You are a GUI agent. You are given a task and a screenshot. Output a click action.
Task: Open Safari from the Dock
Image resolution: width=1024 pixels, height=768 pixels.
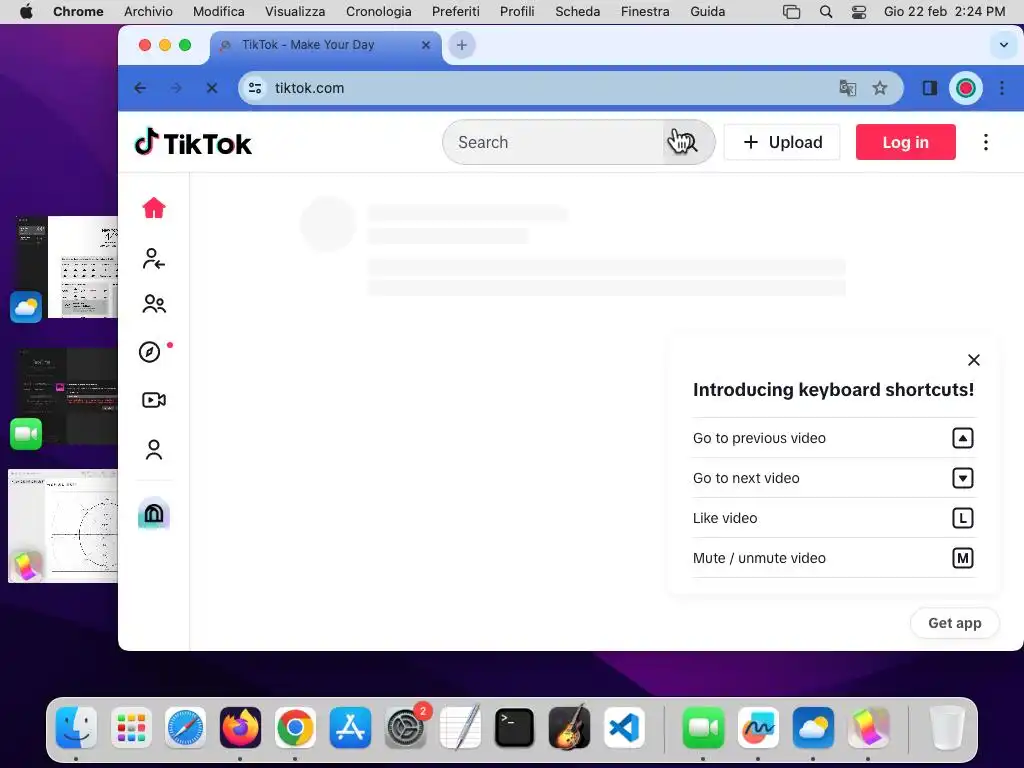(185, 728)
